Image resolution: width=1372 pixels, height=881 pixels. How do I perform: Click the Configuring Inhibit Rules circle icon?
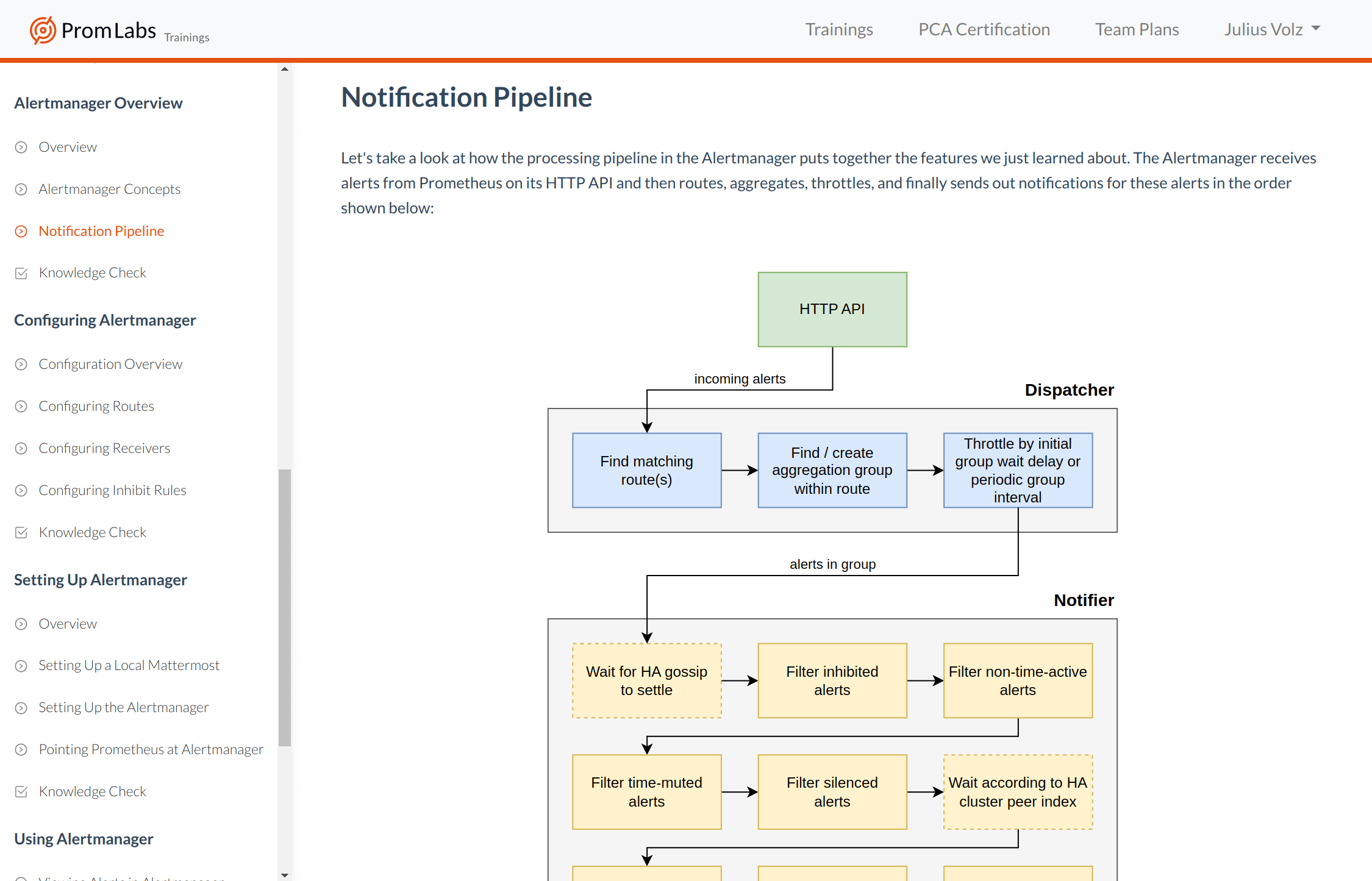pyautogui.click(x=21, y=490)
